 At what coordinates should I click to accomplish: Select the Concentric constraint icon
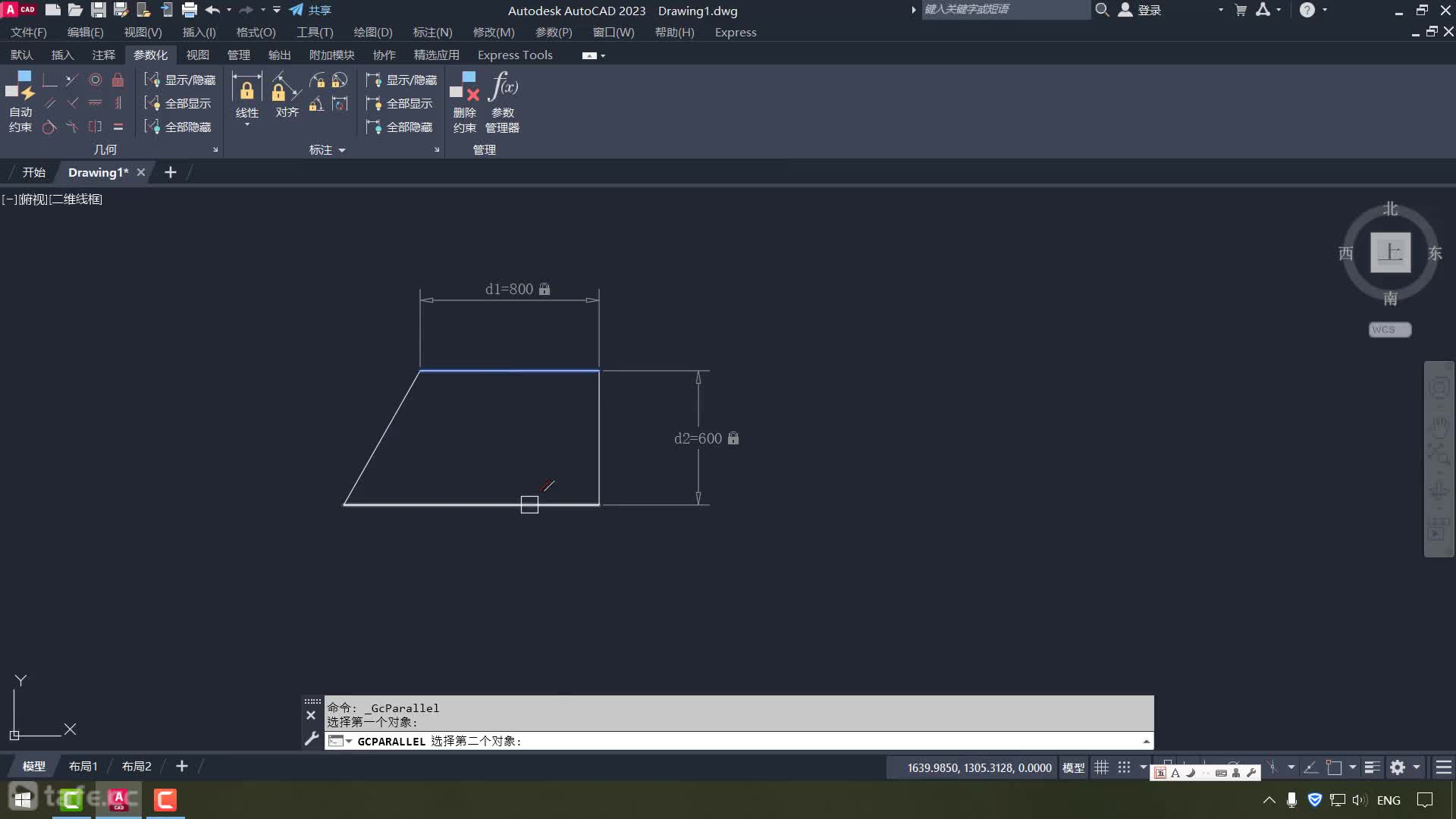tap(95, 80)
